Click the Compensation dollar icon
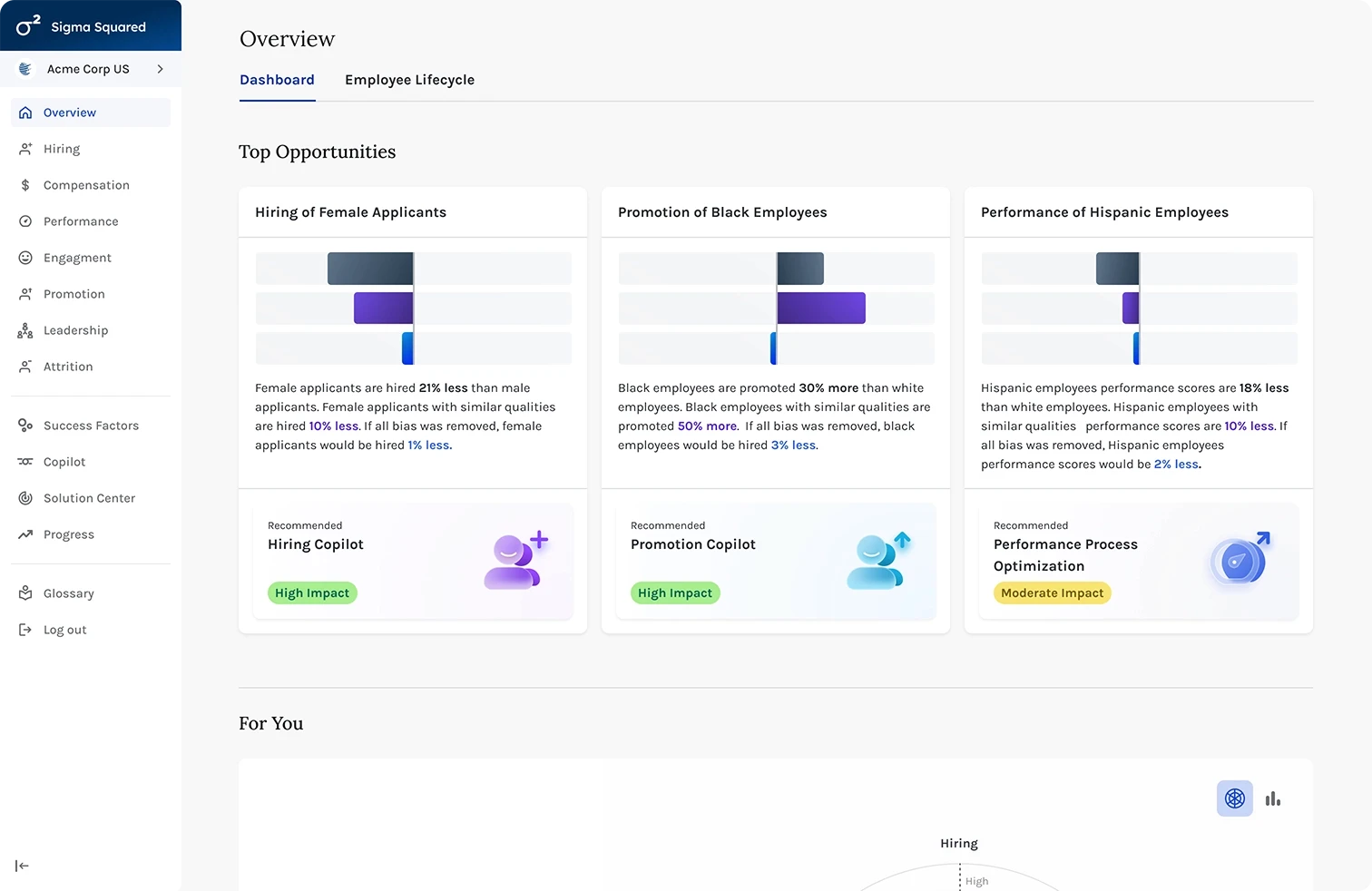The image size is (1372, 891). point(25,185)
